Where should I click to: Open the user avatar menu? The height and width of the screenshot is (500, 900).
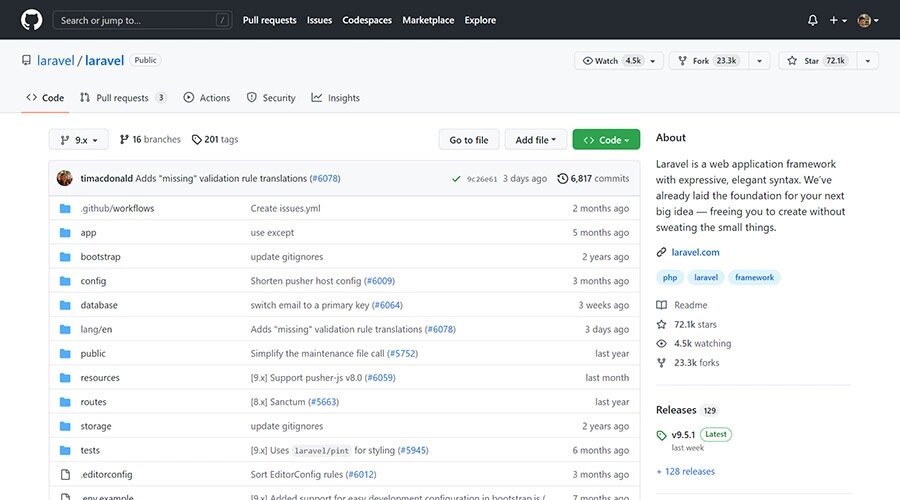[868, 20]
